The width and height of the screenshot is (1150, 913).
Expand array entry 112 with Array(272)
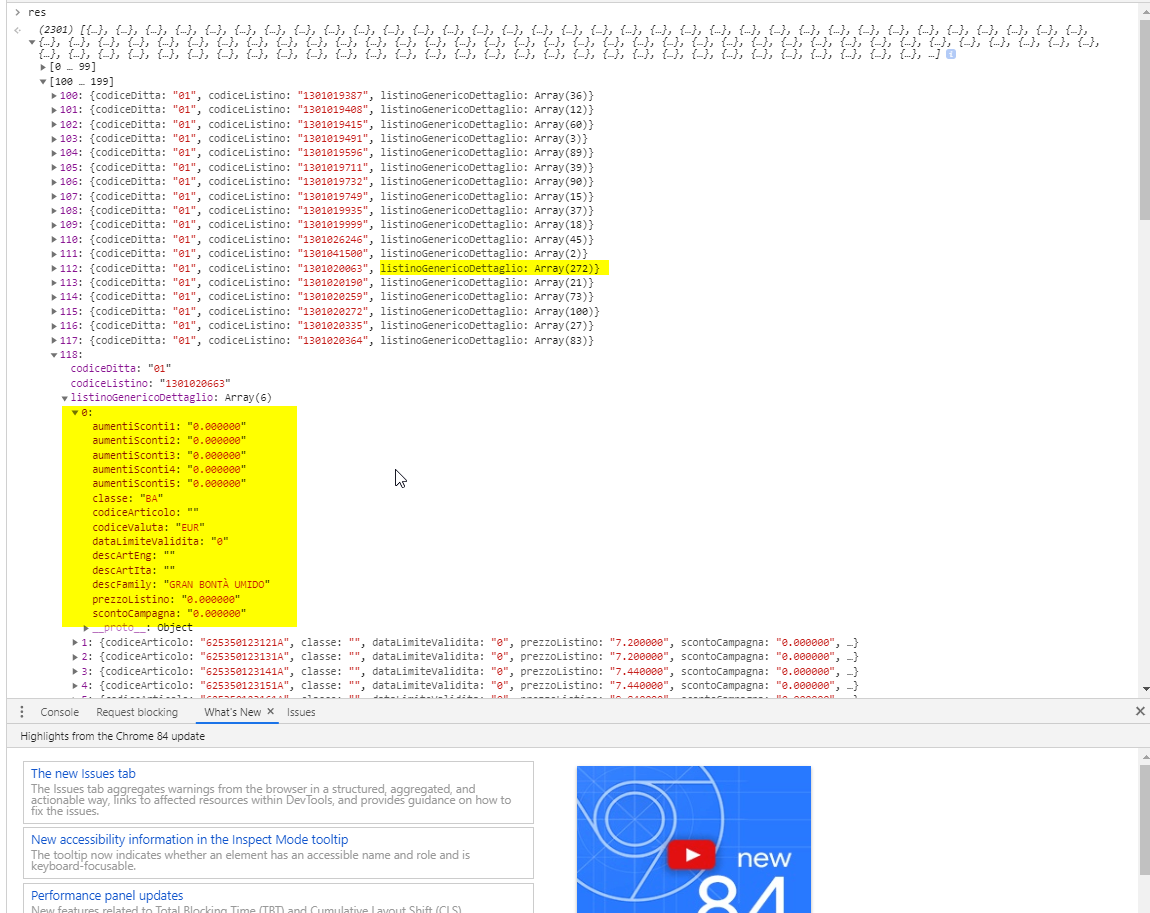[x=54, y=268]
